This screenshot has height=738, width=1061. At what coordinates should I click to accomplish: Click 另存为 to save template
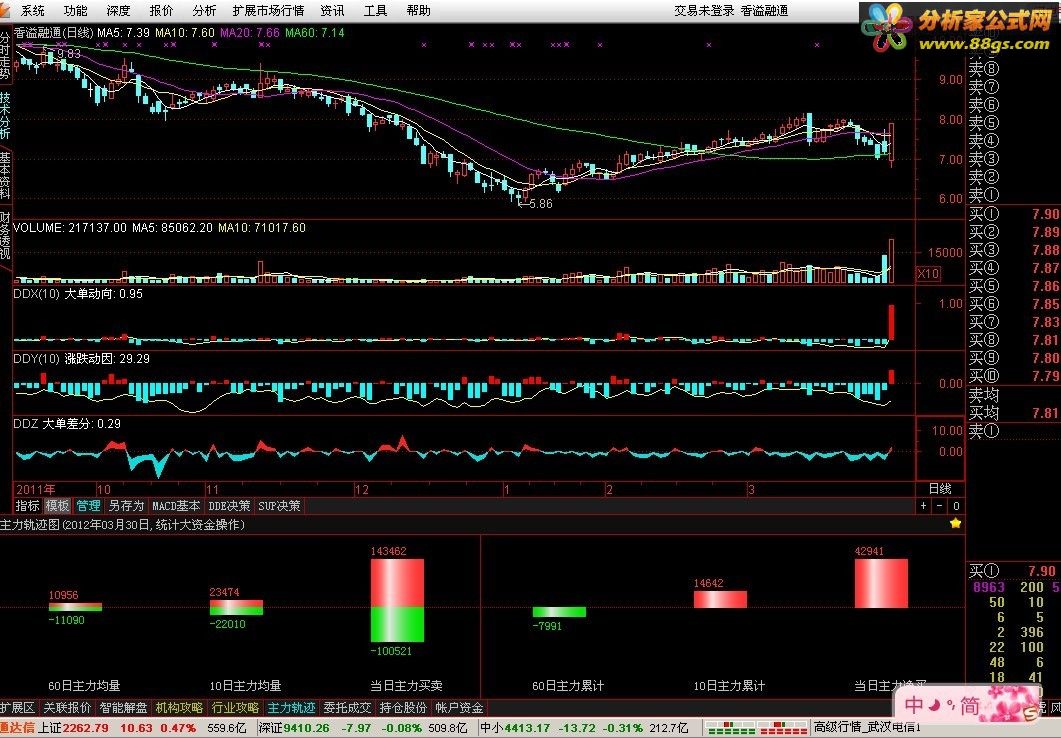(x=126, y=505)
